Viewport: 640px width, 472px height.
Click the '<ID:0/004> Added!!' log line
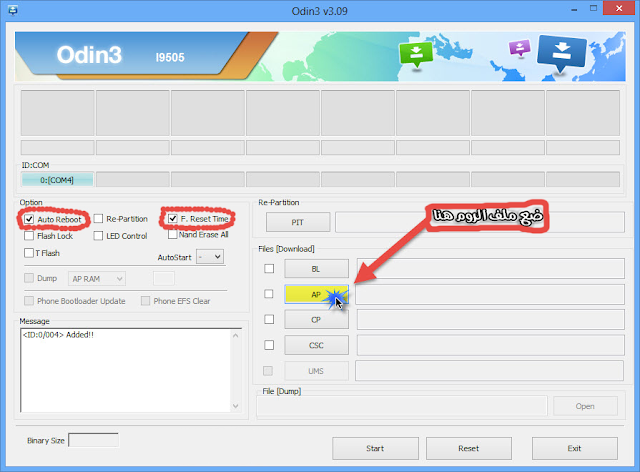click(58, 335)
